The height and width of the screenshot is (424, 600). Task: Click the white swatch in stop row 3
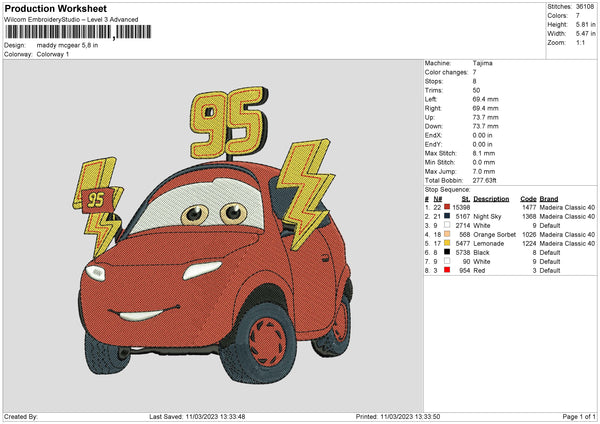tap(447, 225)
